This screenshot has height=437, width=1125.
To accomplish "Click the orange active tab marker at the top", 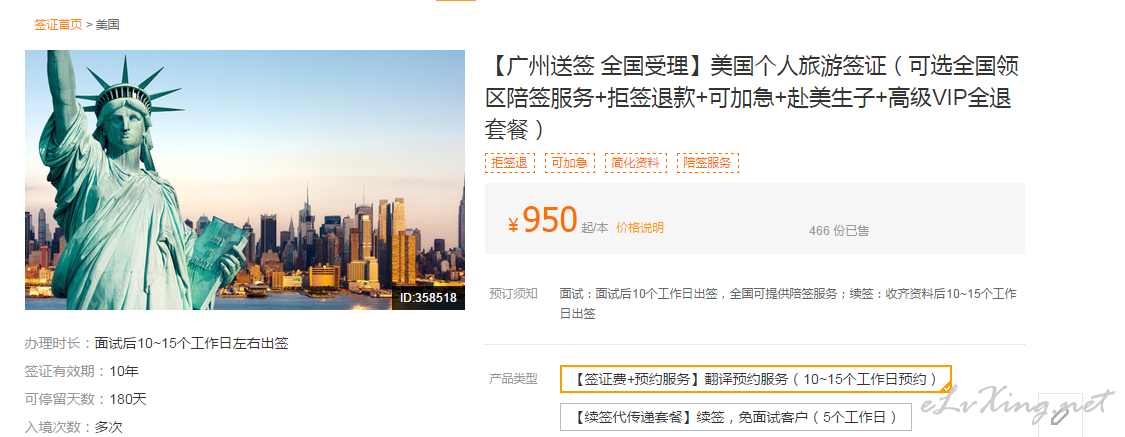I will (x=456, y=1).
